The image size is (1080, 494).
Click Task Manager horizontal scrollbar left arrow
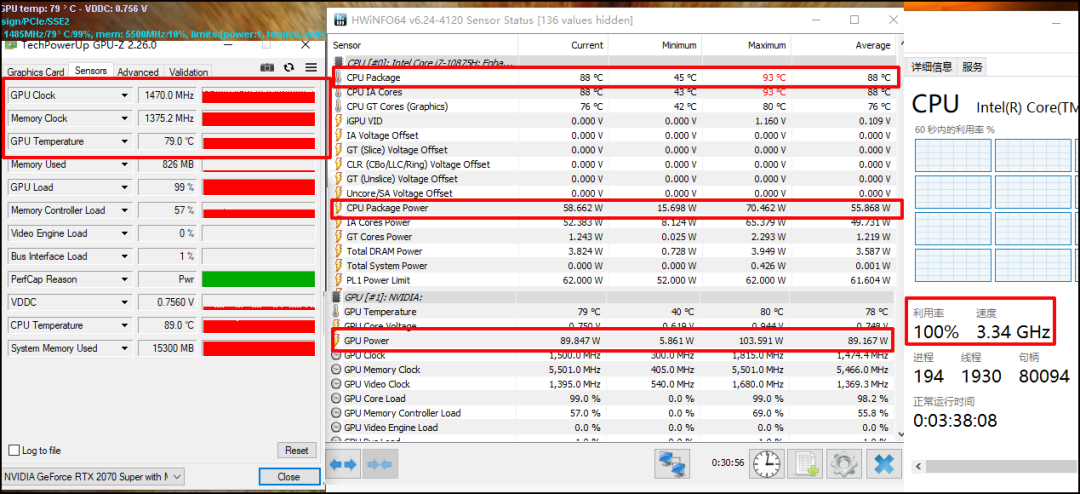[x=918, y=466]
